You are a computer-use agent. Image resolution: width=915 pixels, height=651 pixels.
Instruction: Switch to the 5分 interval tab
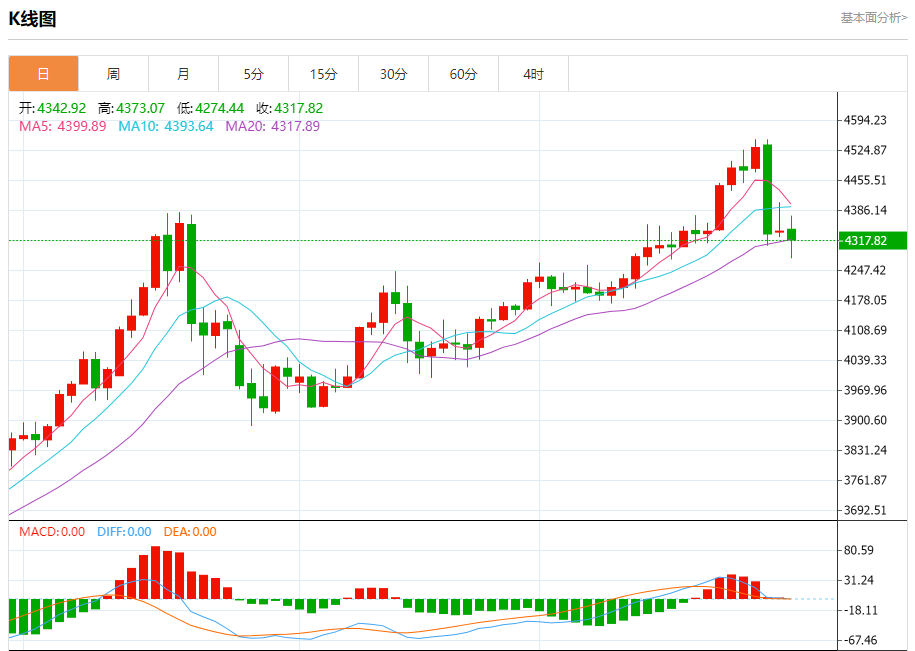(253, 74)
